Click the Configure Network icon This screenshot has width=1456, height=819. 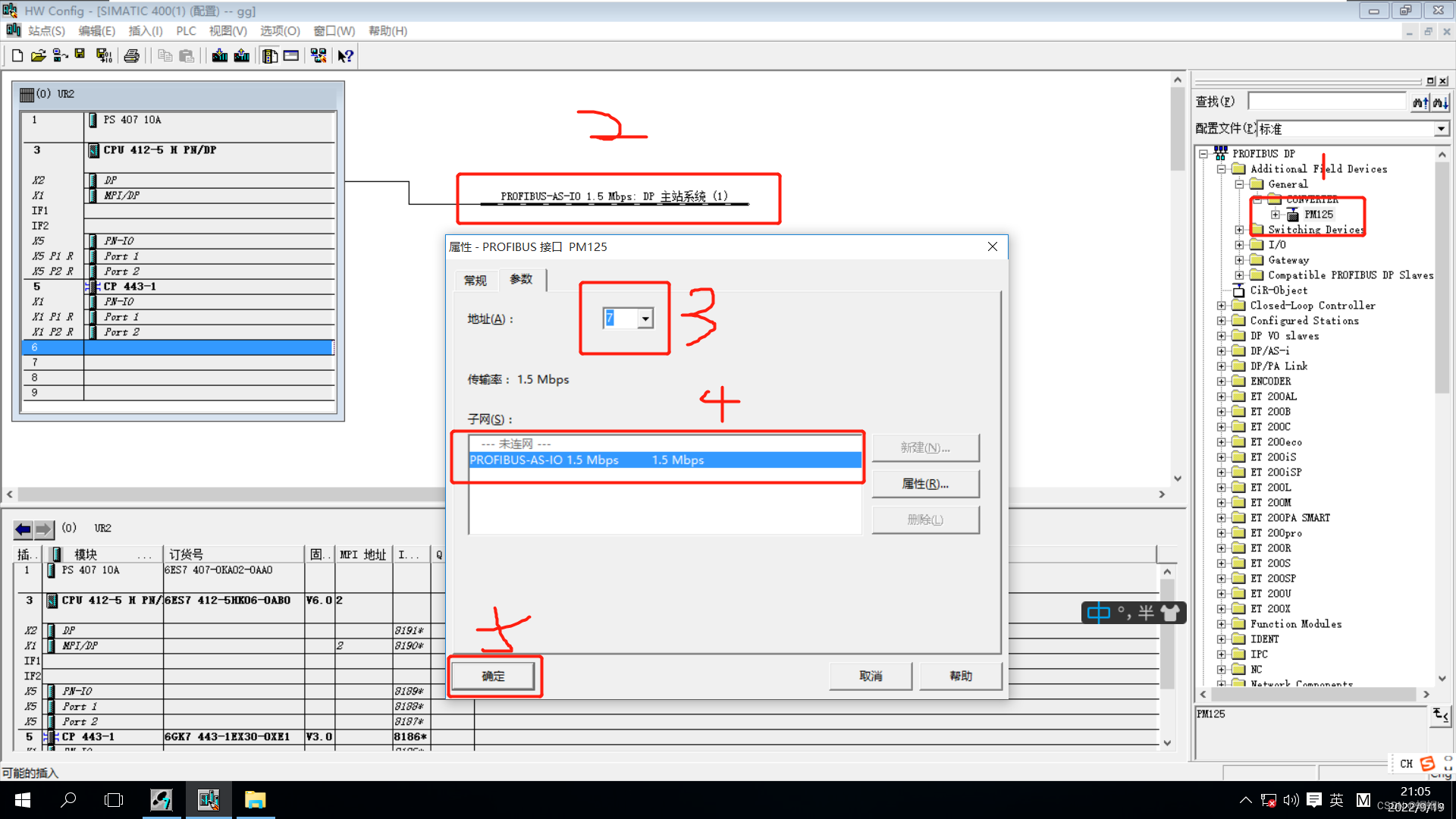318,55
